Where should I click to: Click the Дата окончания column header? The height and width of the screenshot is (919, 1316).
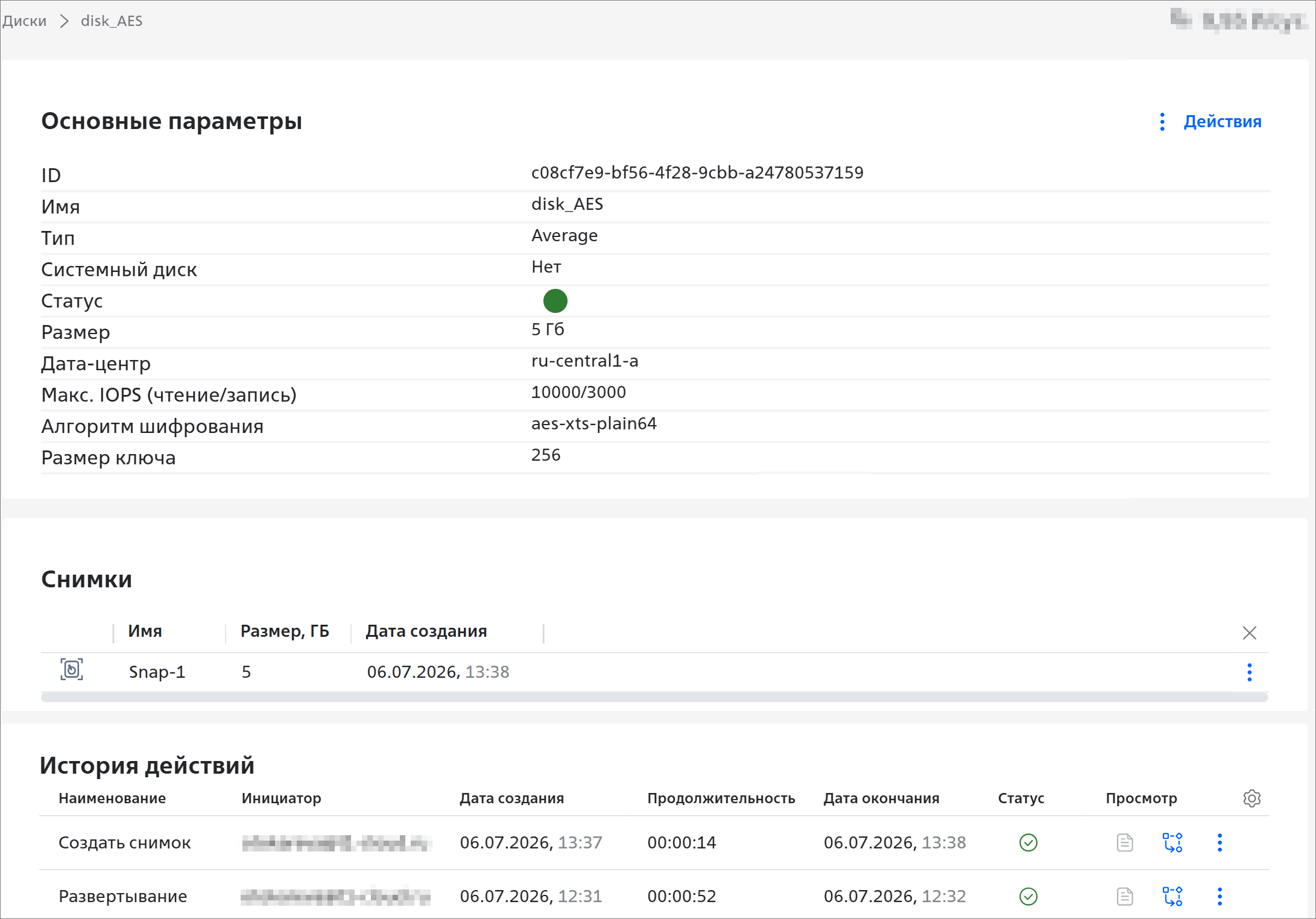coord(882,798)
